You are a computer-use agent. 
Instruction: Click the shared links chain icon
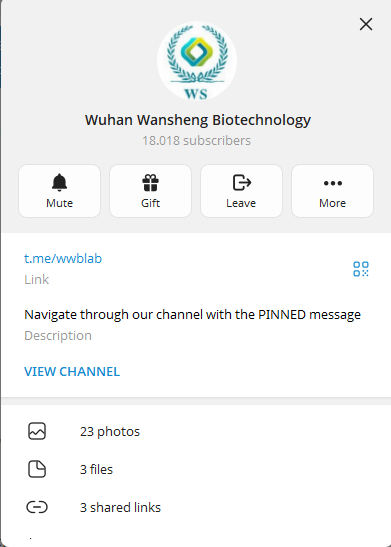(37, 507)
